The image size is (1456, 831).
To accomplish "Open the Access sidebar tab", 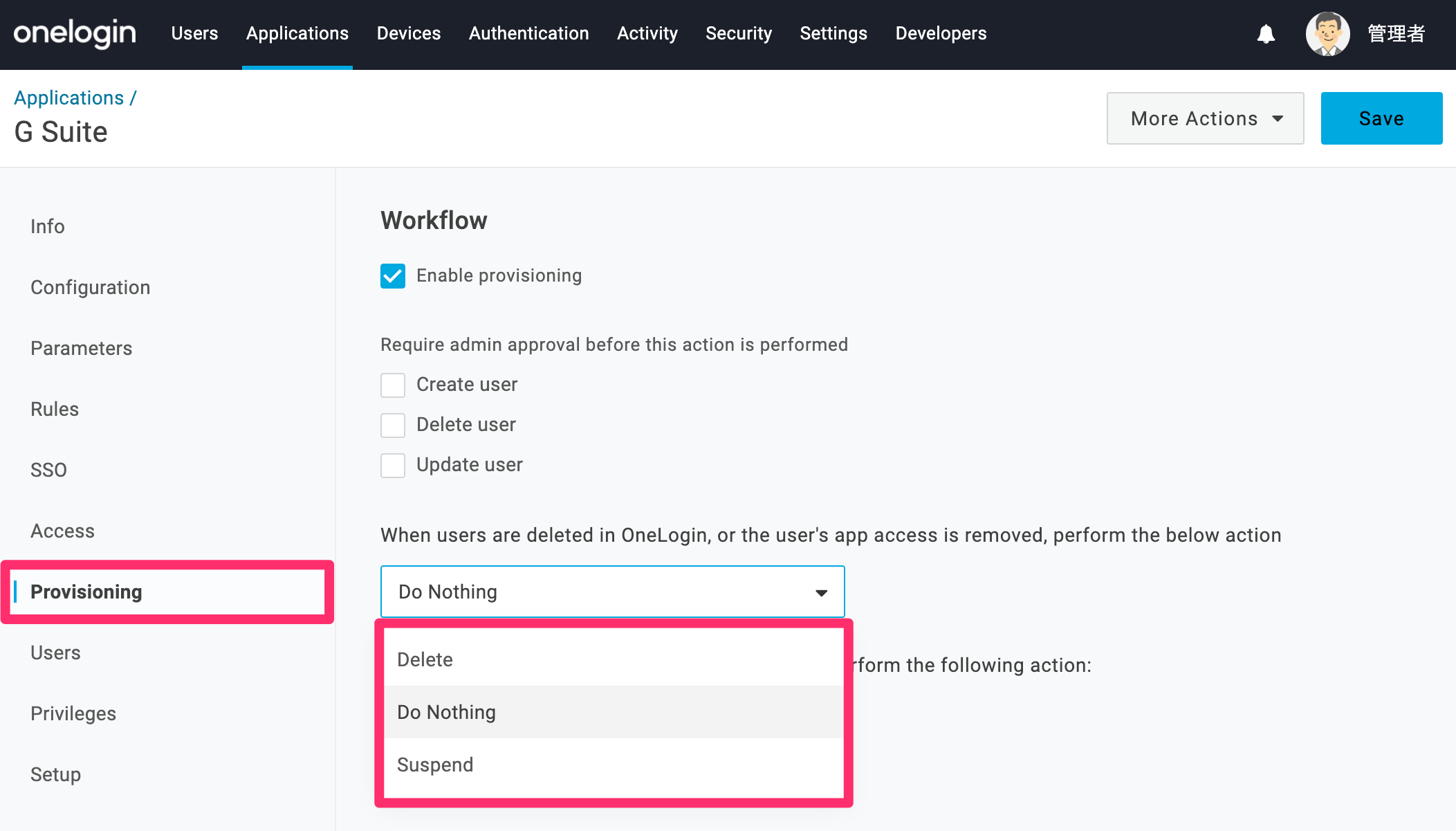I will pyautogui.click(x=62, y=531).
